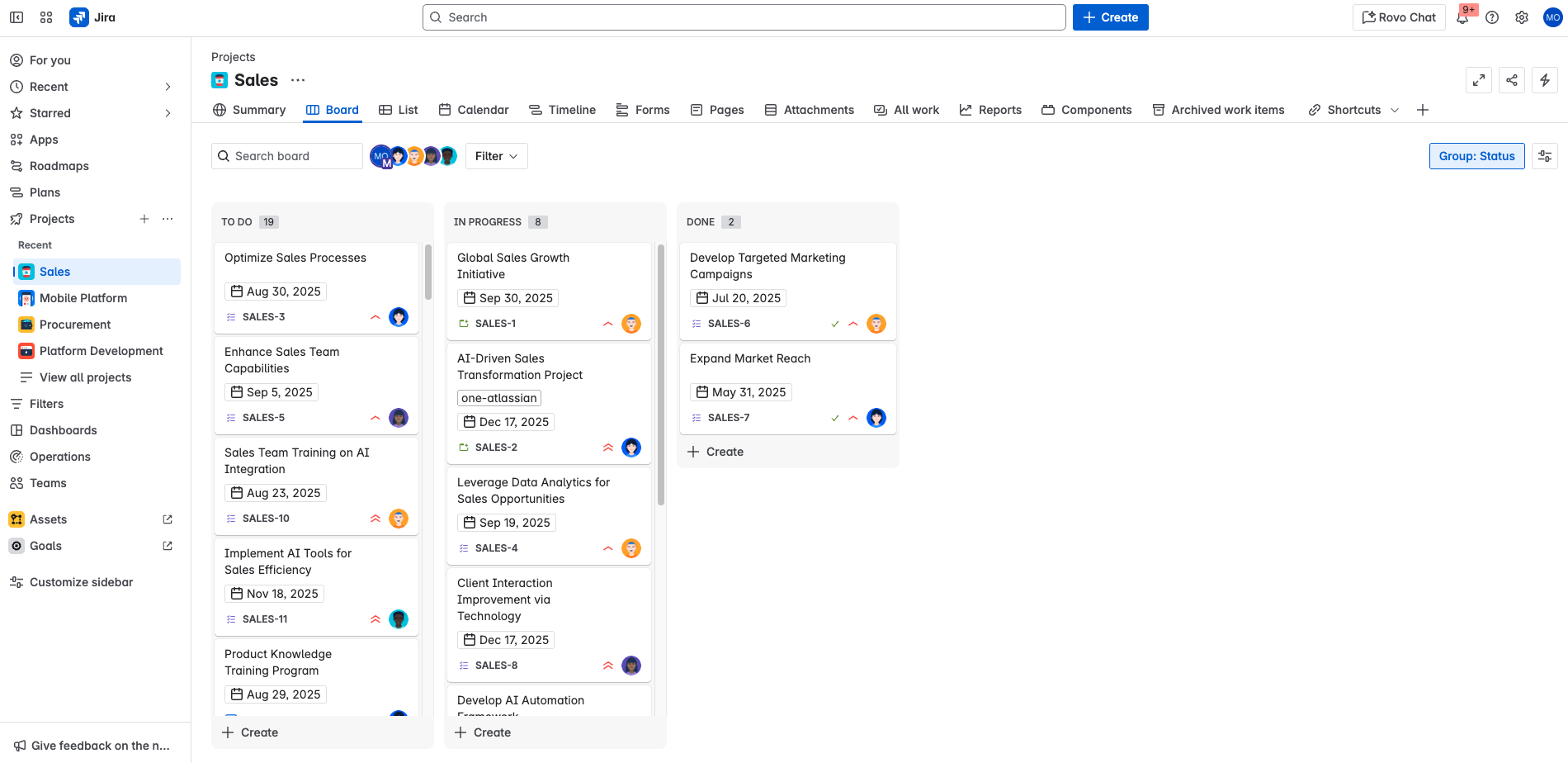1568x763 pixels.
Task: Open the help question mark icon
Action: click(x=1491, y=17)
